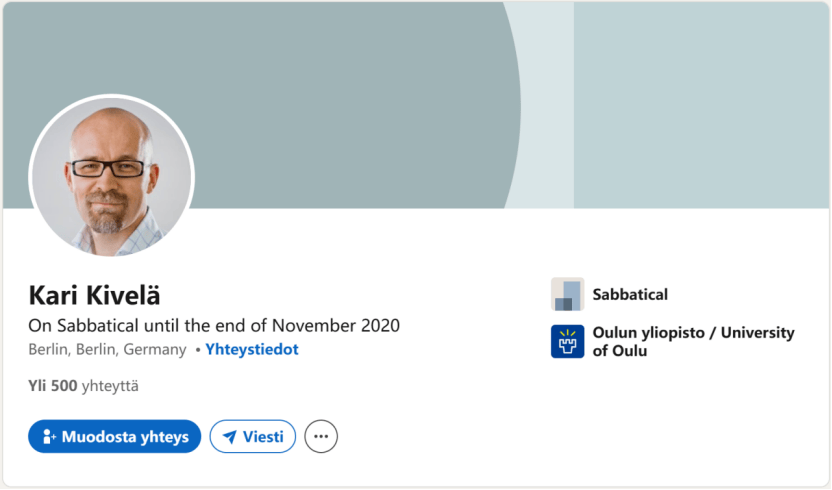
Task: Click the On Sabbatical headline text
Action: pyautogui.click(x=213, y=325)
